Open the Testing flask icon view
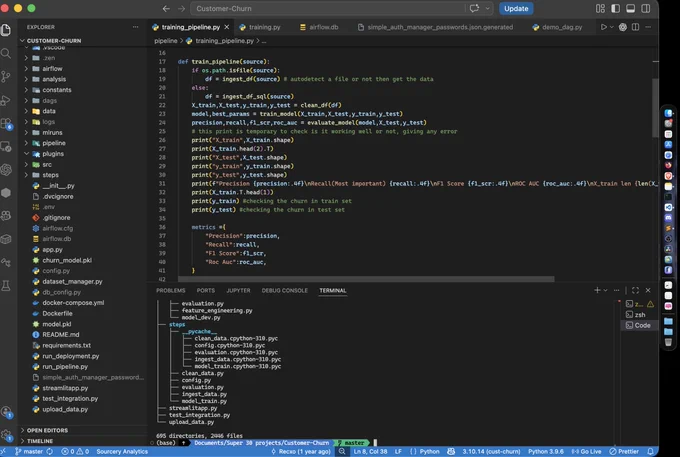This screenshot has height=457, width=680. click(6, 286)
